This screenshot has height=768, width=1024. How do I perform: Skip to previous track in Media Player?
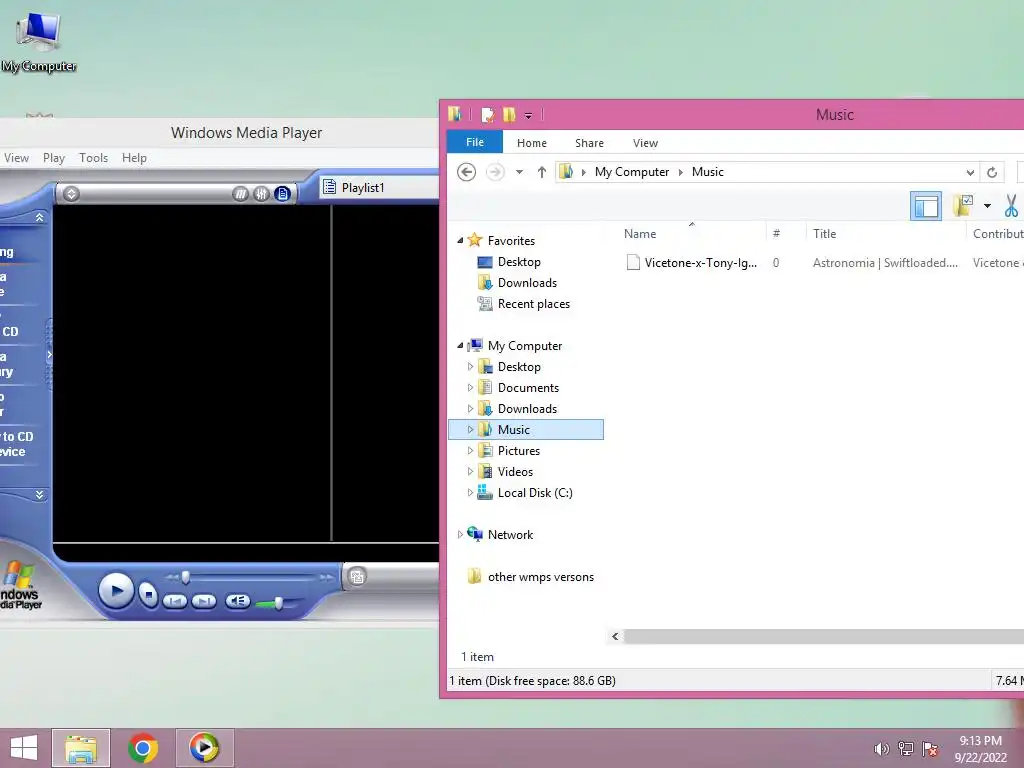(x=174, y=601)
